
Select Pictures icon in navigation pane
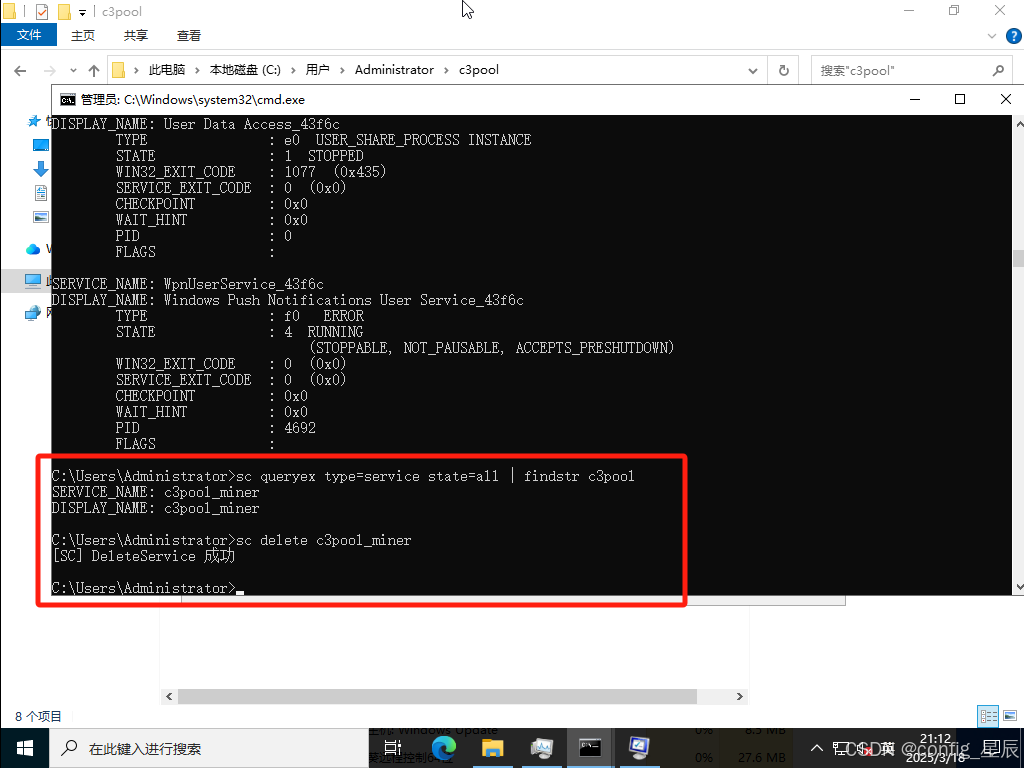[40, 217]
